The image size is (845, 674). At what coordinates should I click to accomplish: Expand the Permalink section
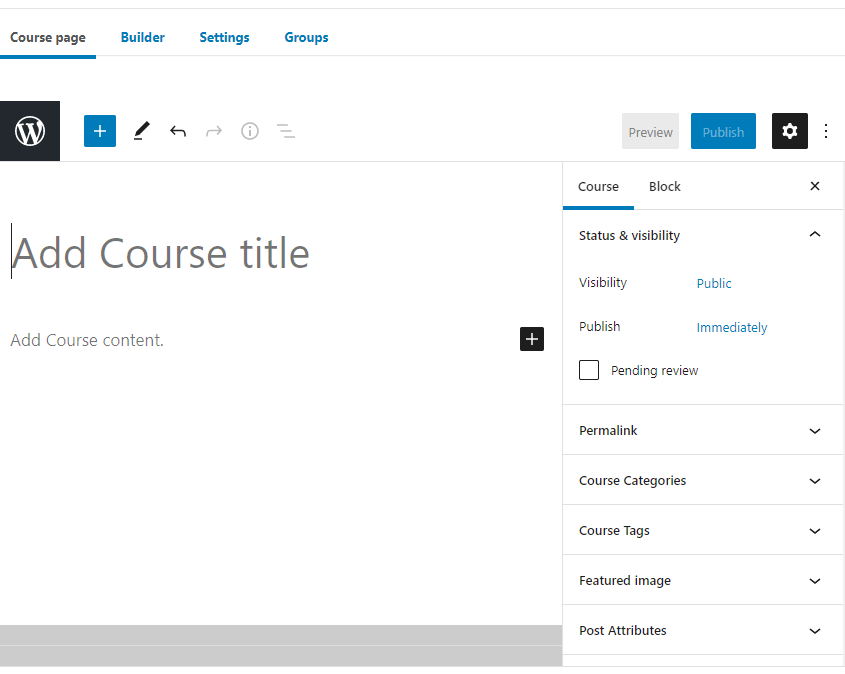(x=702, y=430)
